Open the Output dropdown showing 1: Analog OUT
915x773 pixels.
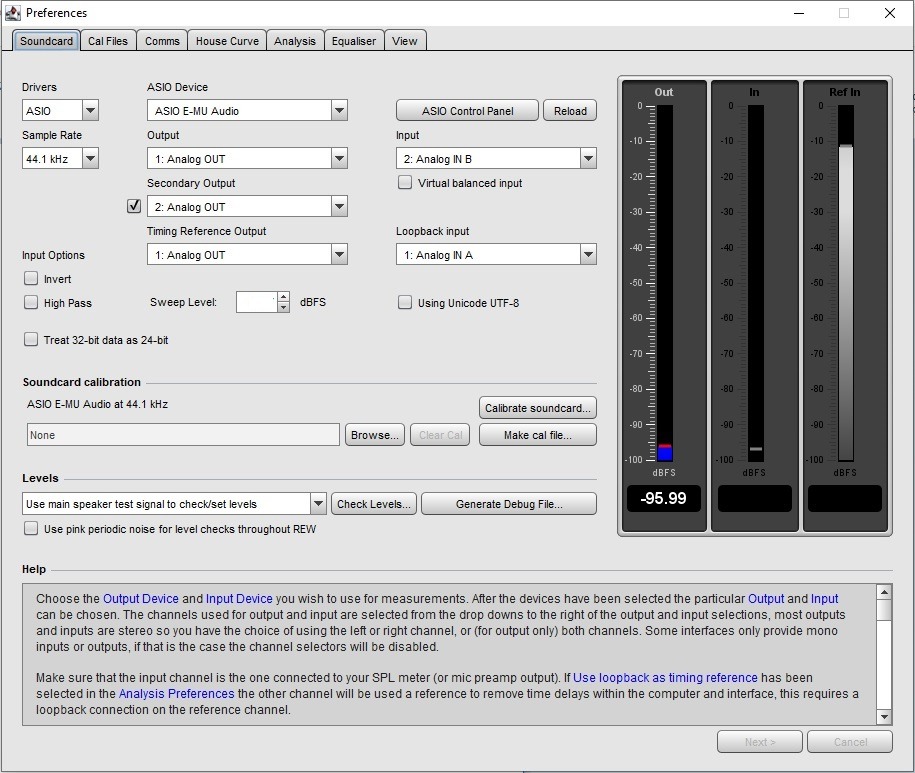tap(247, 158)
